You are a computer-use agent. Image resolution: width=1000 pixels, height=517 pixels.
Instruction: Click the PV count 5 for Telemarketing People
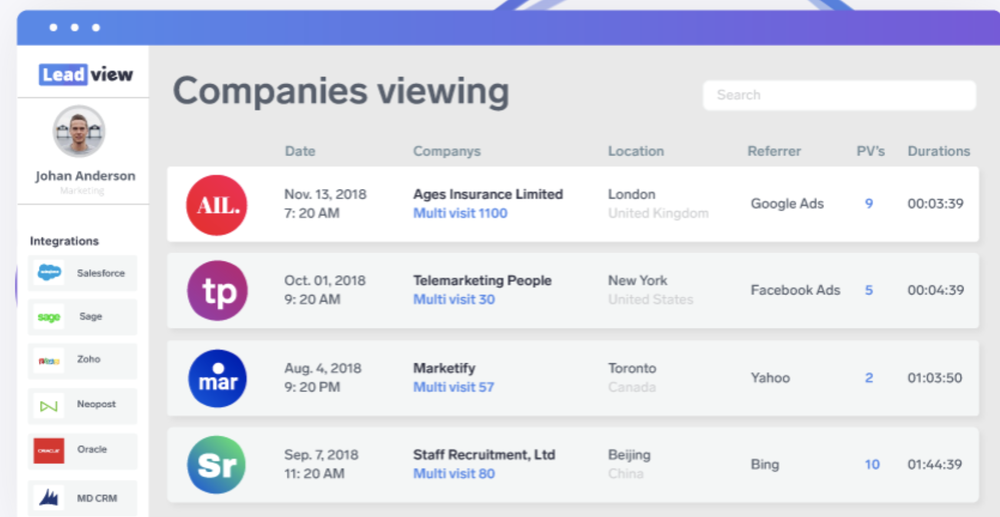click(x=869, y=290)
